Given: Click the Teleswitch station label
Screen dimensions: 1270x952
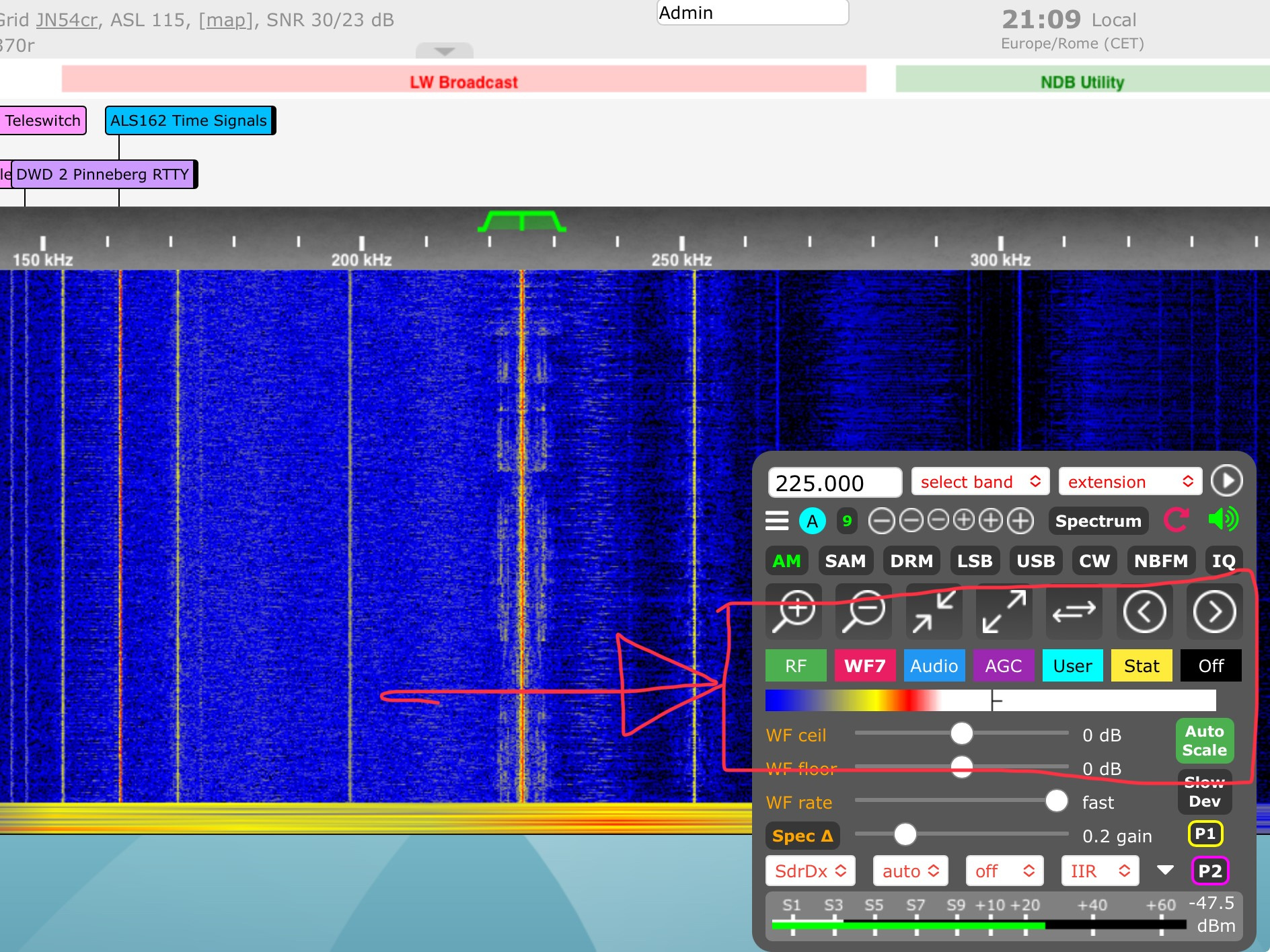Looking at the screenshot, I should coord(42,120).
